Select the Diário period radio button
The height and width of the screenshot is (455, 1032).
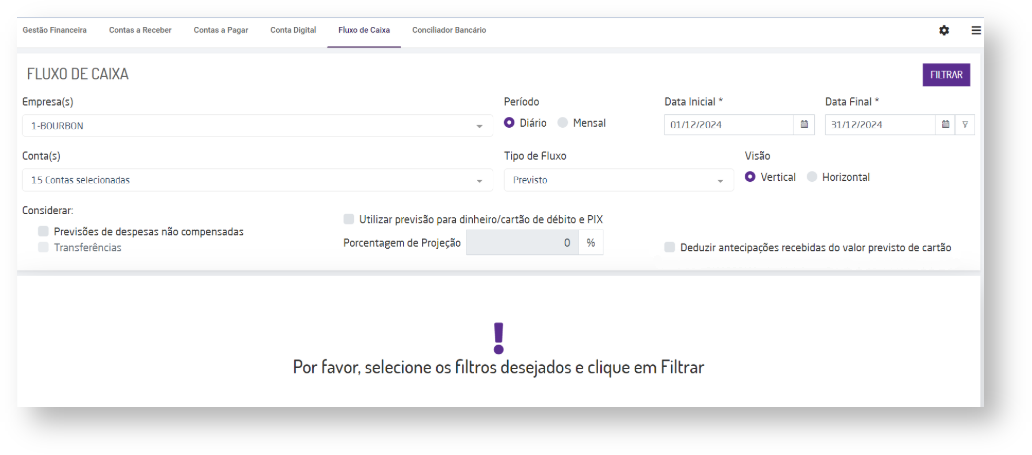(509, 123)
